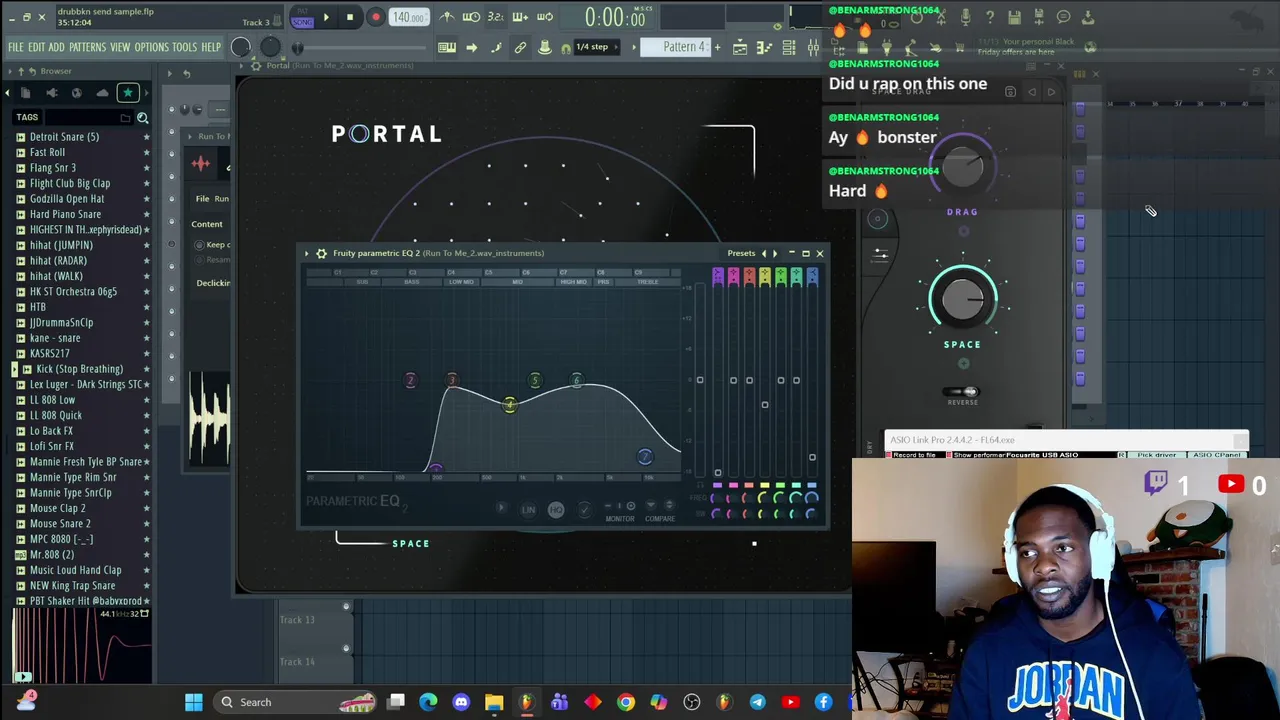Click the main pitch knob
This screenshot has width=1280, height=720.
(270, 47)
